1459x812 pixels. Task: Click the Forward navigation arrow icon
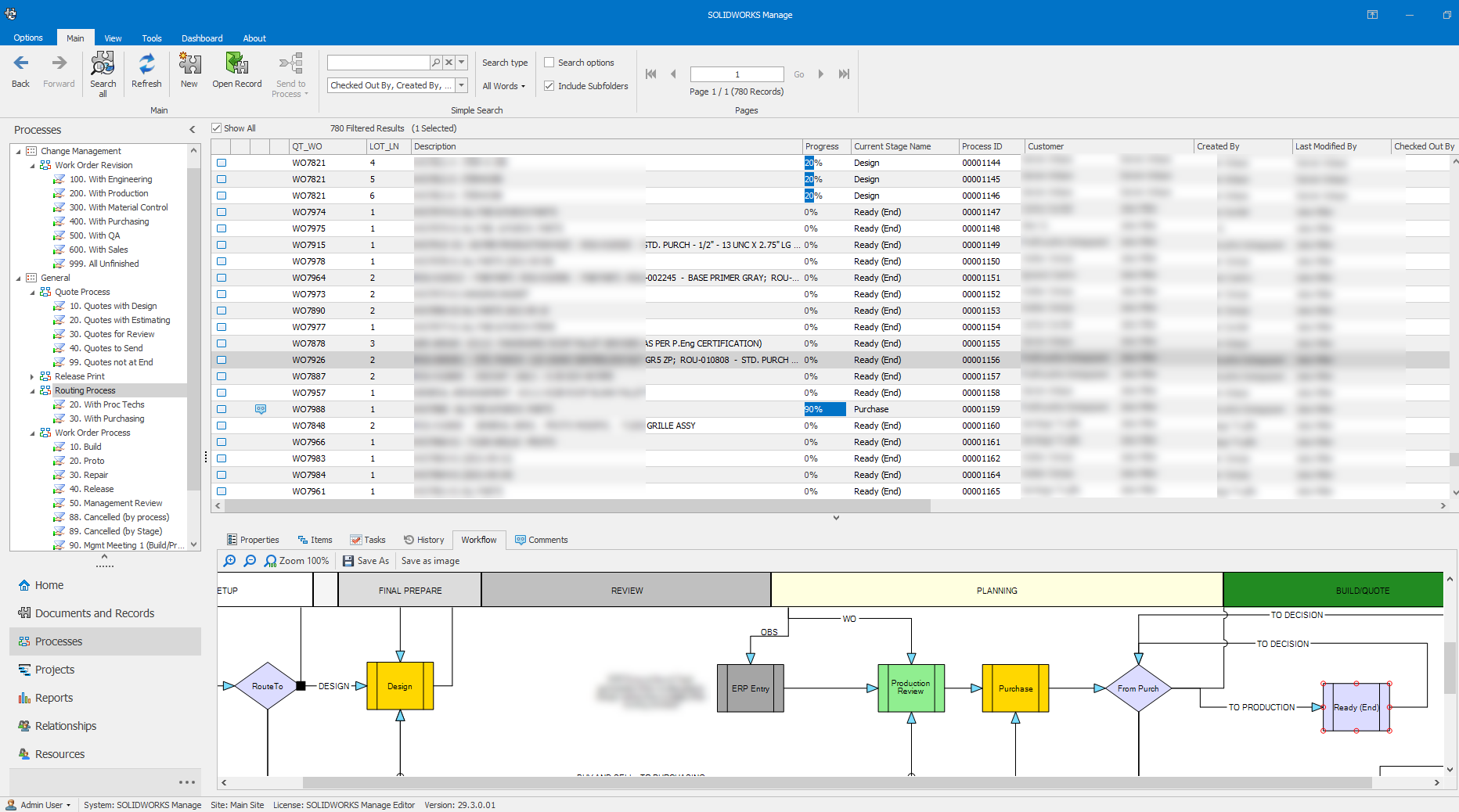click(59, 63)
